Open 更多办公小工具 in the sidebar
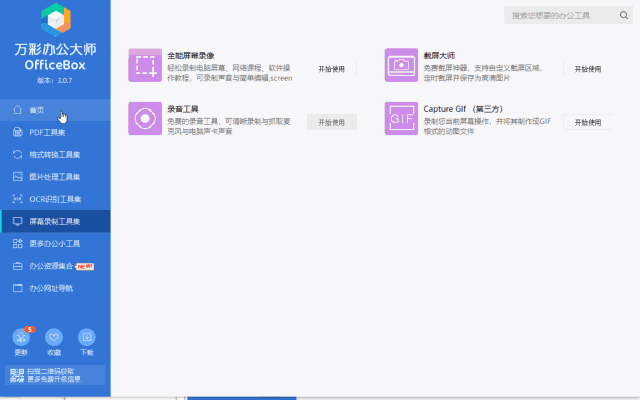This screenshot has height=400, width=640. 55,244
